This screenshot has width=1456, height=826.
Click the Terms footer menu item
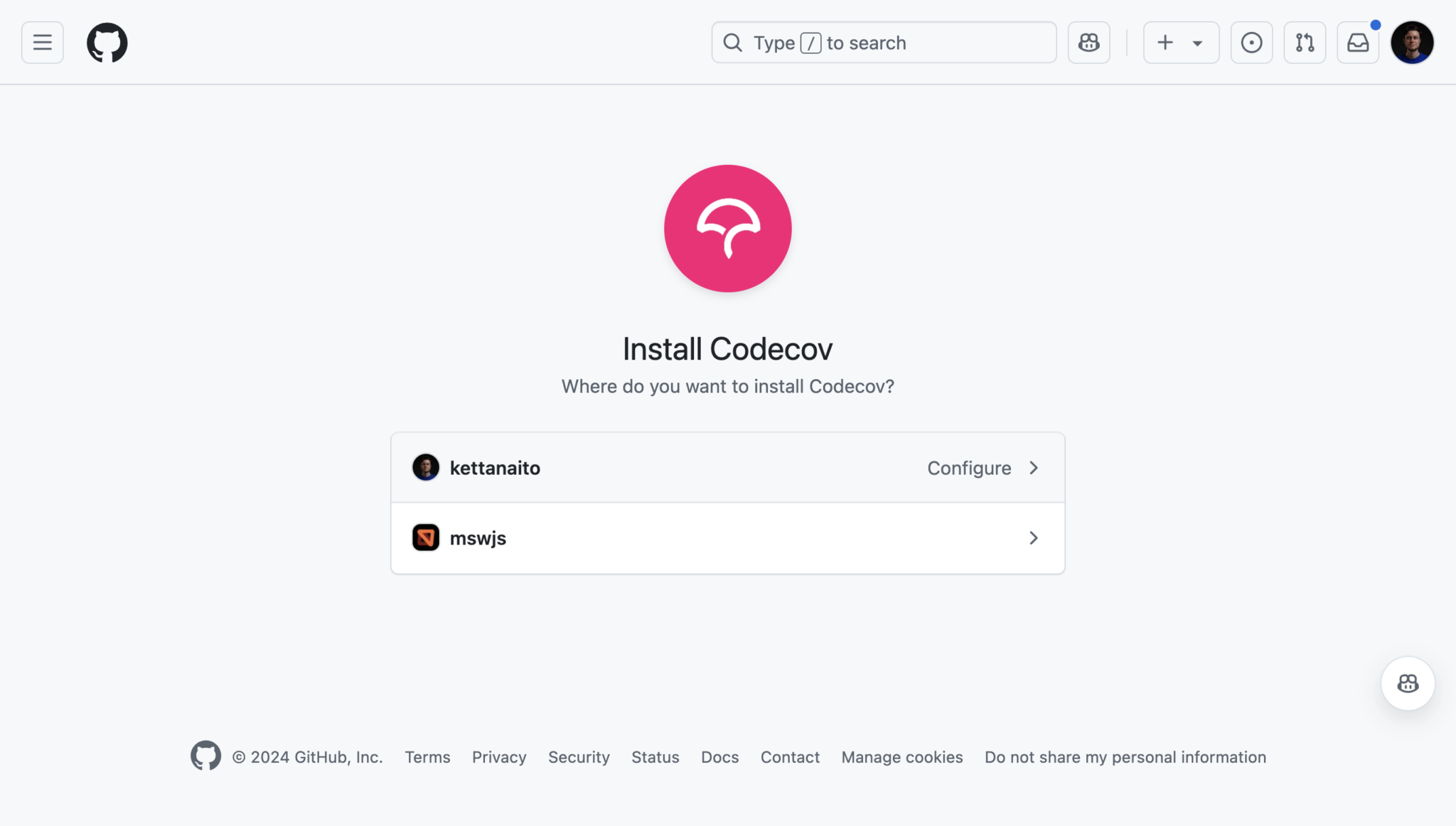click(x=427, y=756)
